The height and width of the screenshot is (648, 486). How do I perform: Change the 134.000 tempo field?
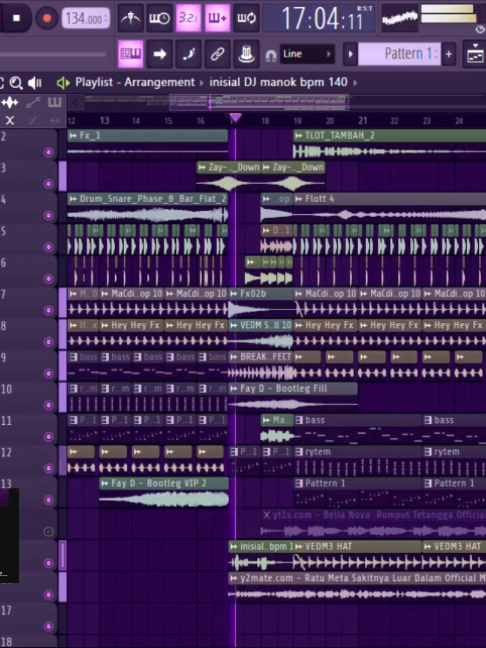pyautogui.click(x=86, y=19)
